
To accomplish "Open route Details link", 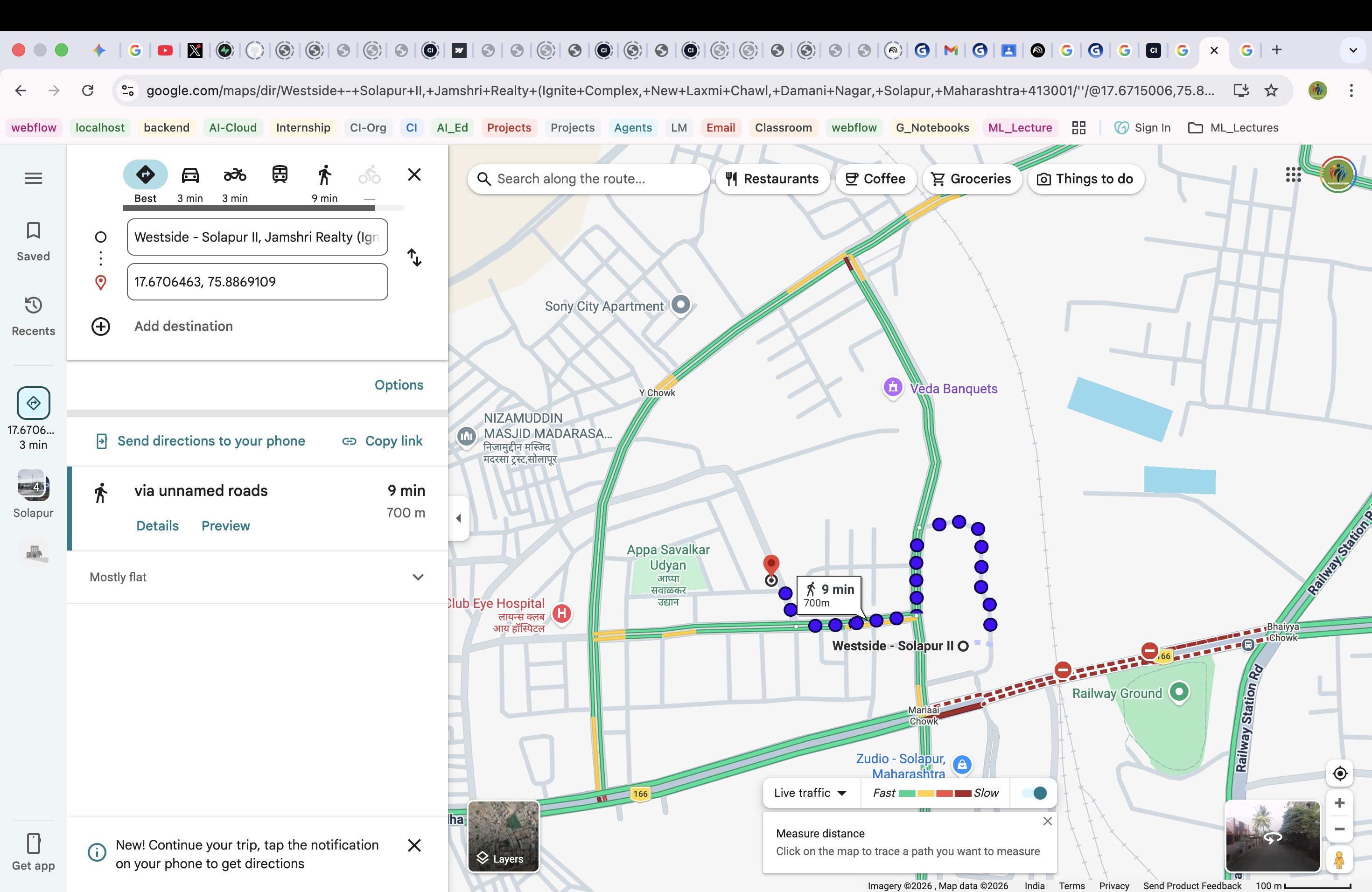I will (x=157, y=525).
